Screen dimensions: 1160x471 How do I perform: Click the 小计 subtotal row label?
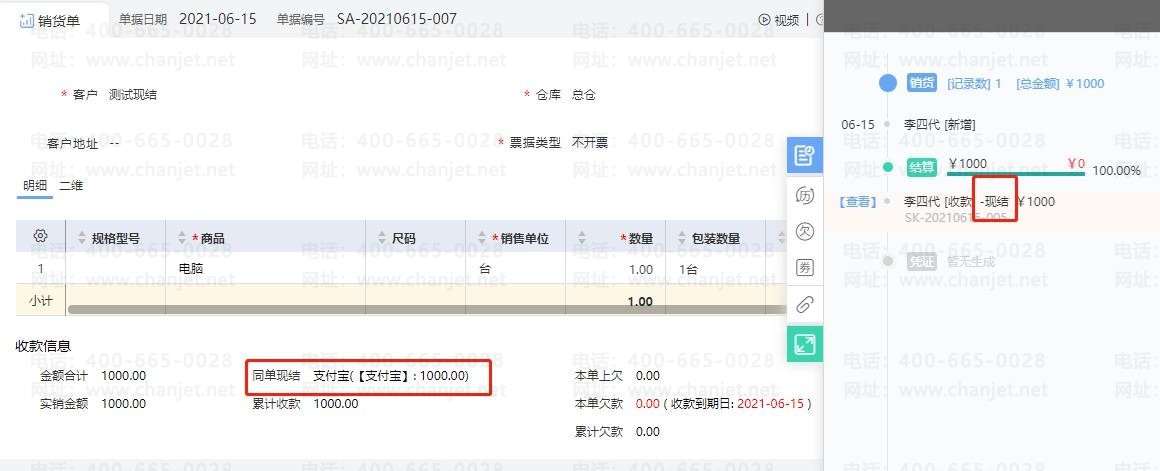[x=41, y=301]
